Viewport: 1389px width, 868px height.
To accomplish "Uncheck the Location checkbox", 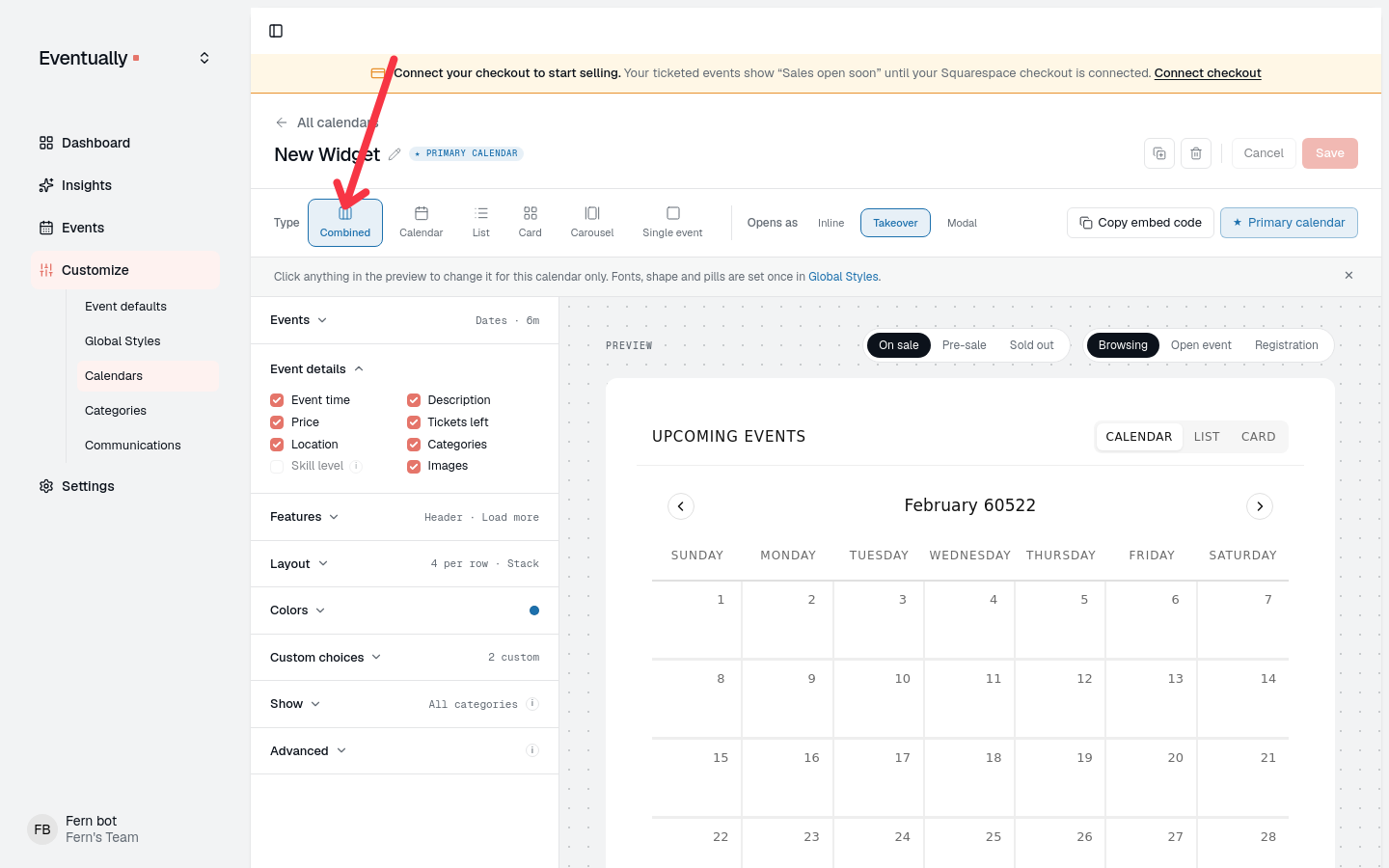I will [x=277, y=445].
